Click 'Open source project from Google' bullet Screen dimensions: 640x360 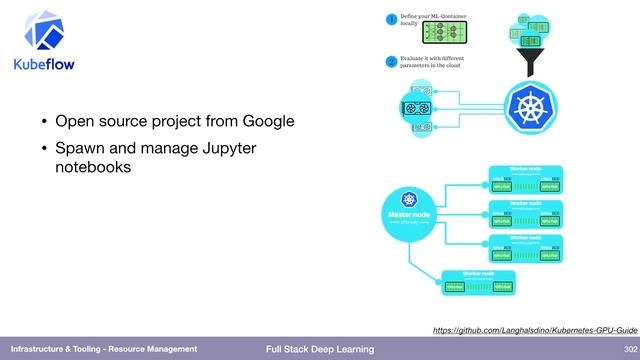click(175, 121)
